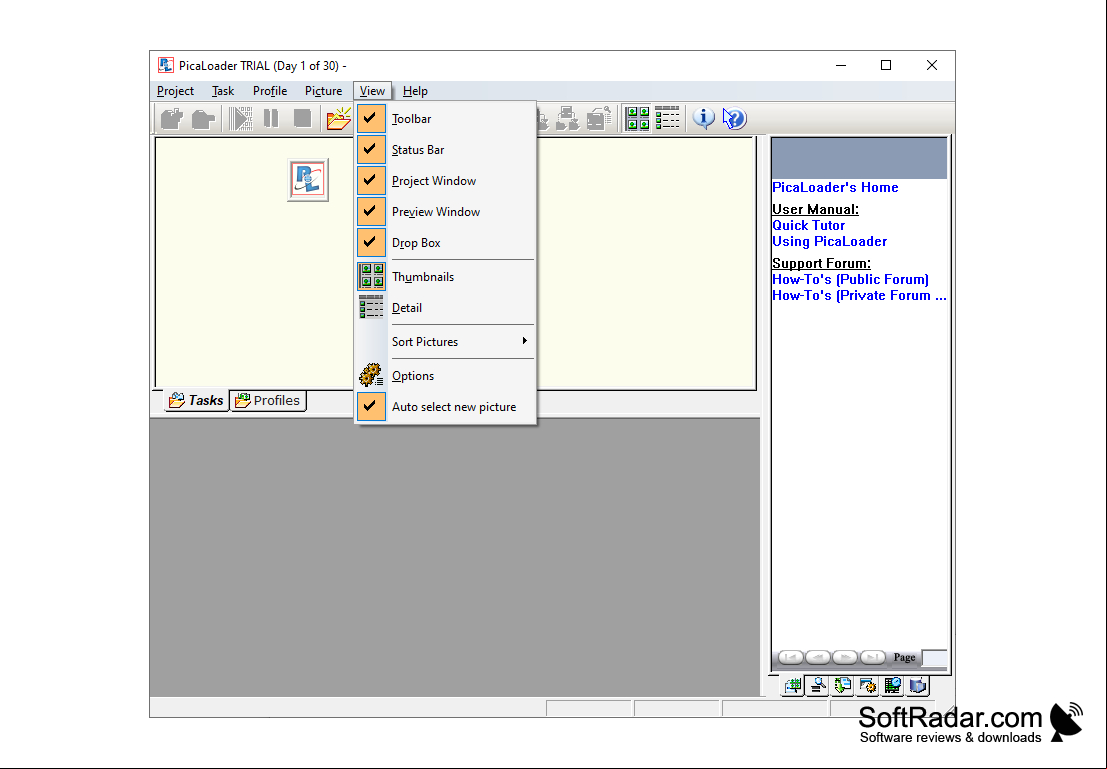1107x769 pixels.
Task: Toggle Auto select new picture checkmark
Action: 371,407
